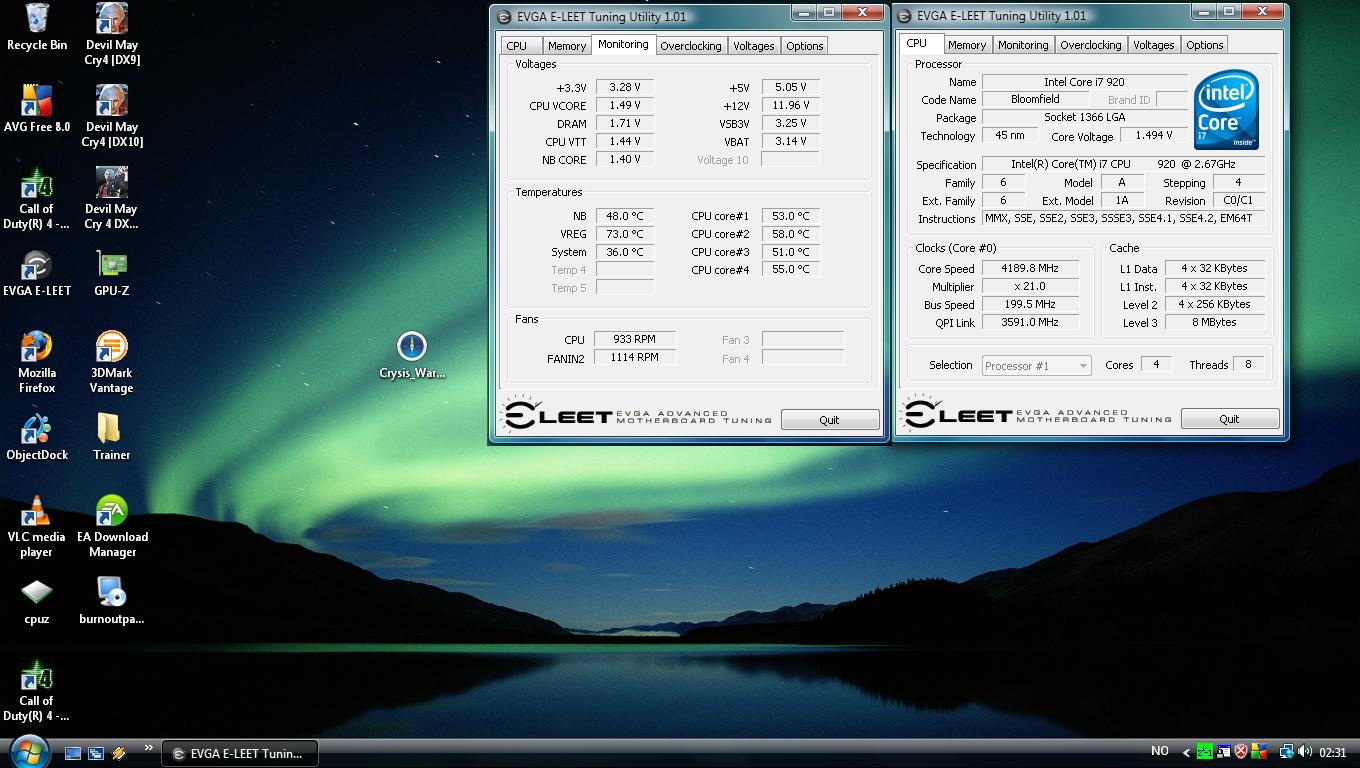Click the Windows Start orb
Screen dimensions: 1360x768
pyautogui.click(x=28, y=751)
